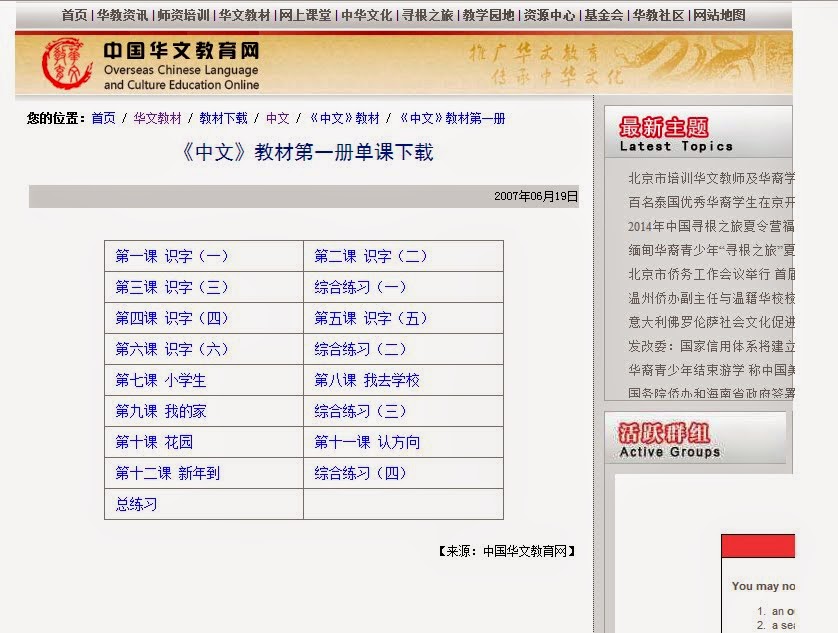Open topic 意大利佛罗伦萨社会文化促进

(711, 322)
